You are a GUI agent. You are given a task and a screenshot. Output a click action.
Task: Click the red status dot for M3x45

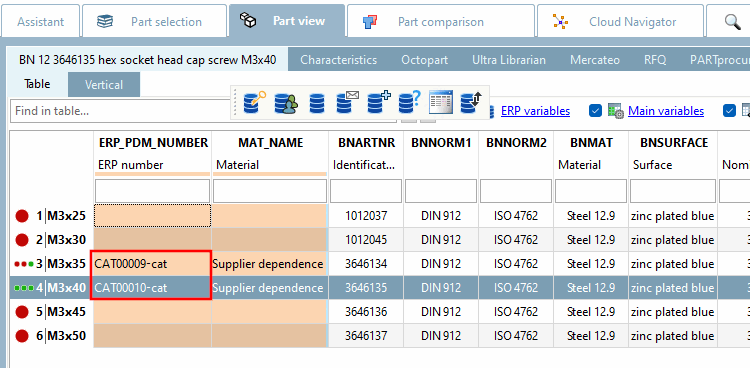point(22,312)
